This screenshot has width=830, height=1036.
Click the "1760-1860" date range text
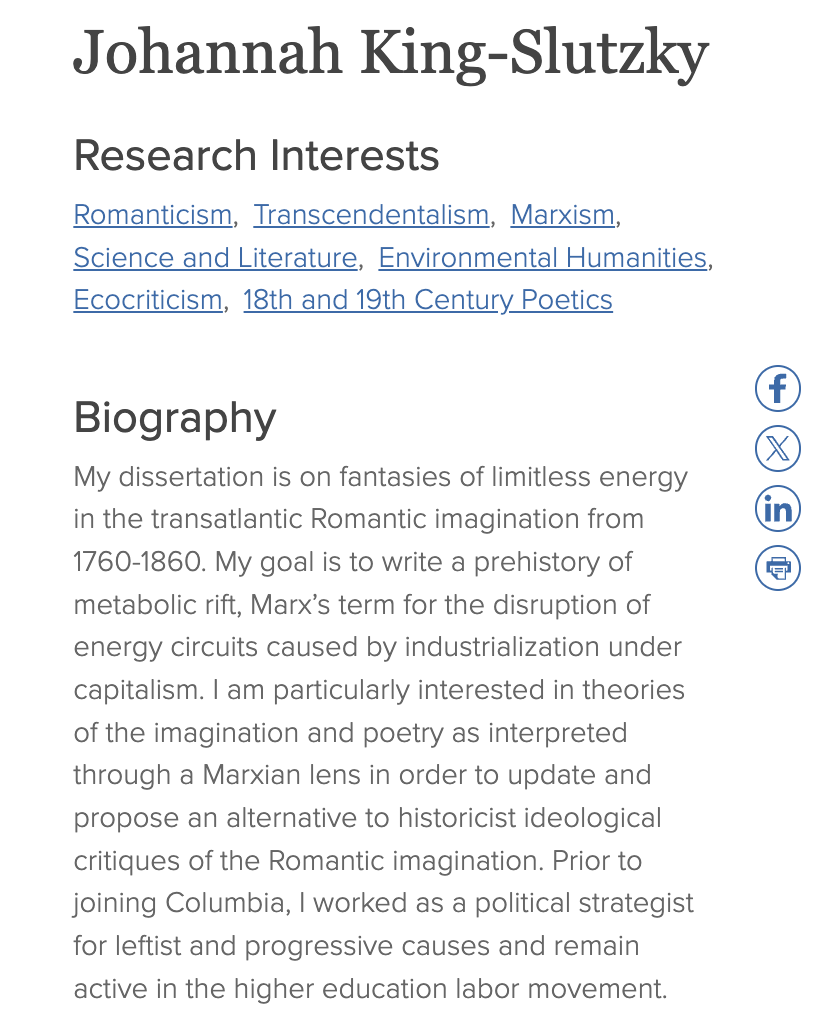pyautogui.click(x=138, y=562)
